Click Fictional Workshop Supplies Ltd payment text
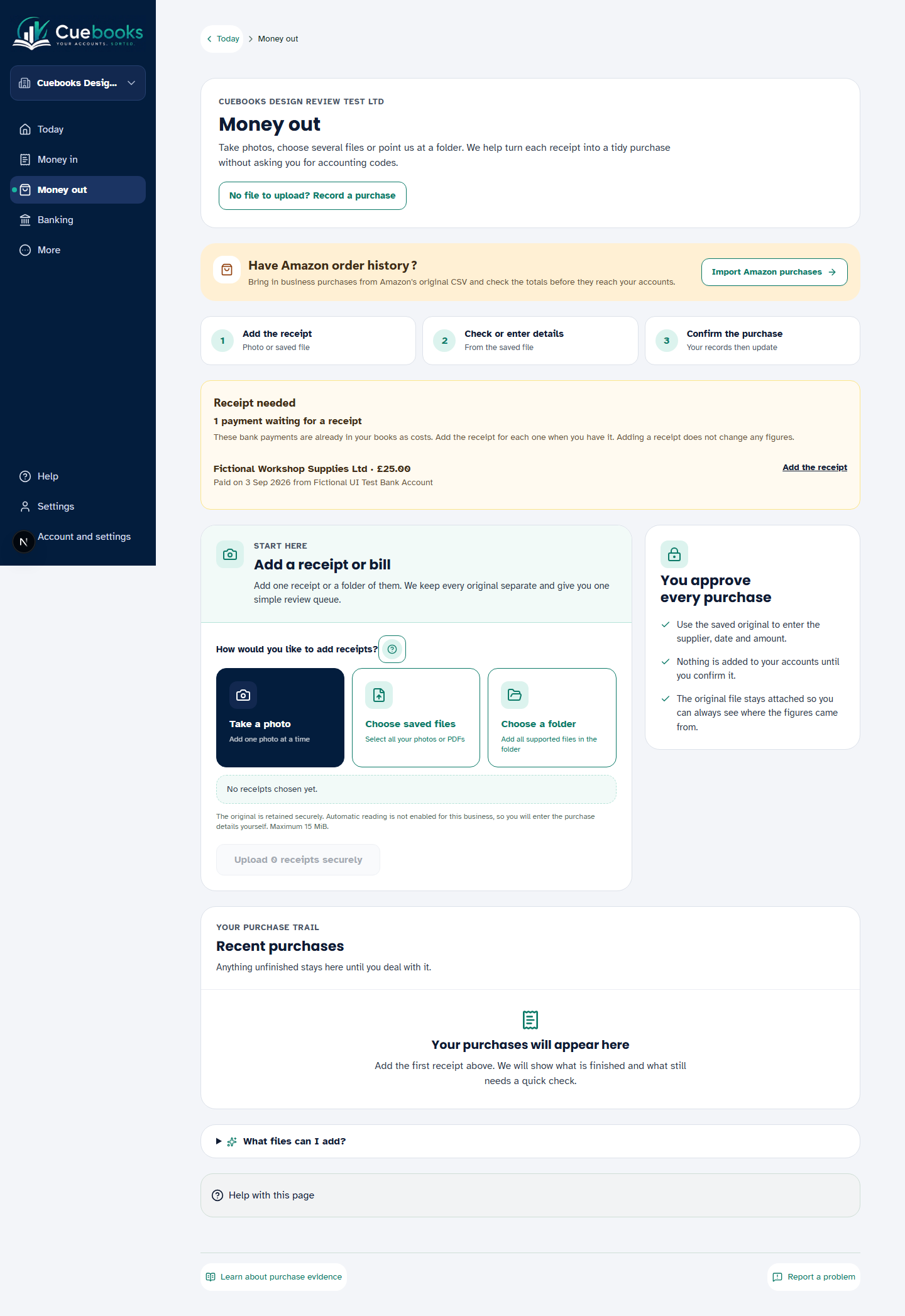 point(312,469)
